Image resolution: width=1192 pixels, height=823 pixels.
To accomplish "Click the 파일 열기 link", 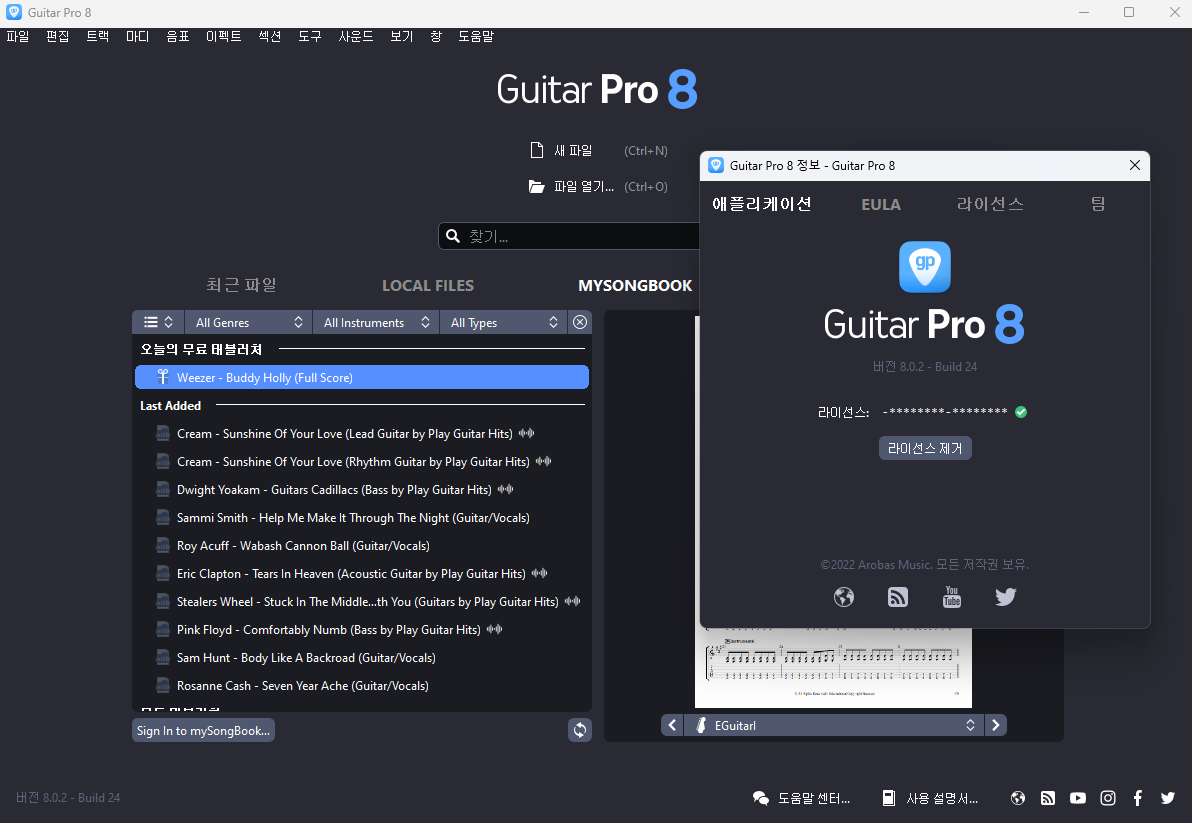I will point(584,186).
